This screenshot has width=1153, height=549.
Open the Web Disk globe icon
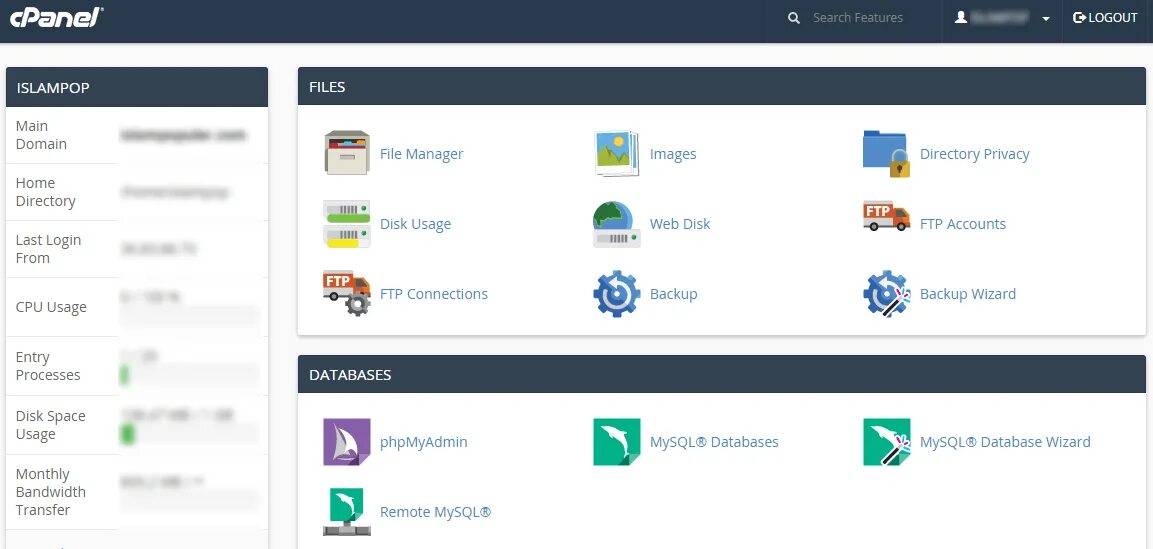pyautogui.click(x=617, y=223)
